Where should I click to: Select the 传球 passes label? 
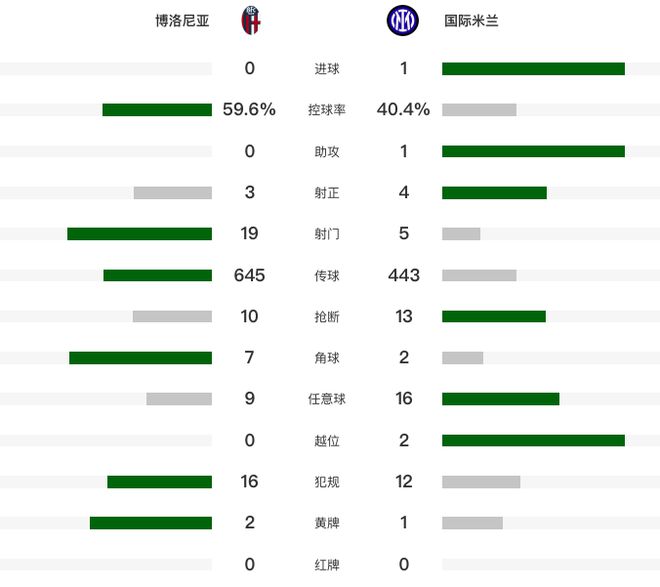click(x=327, y=276)
